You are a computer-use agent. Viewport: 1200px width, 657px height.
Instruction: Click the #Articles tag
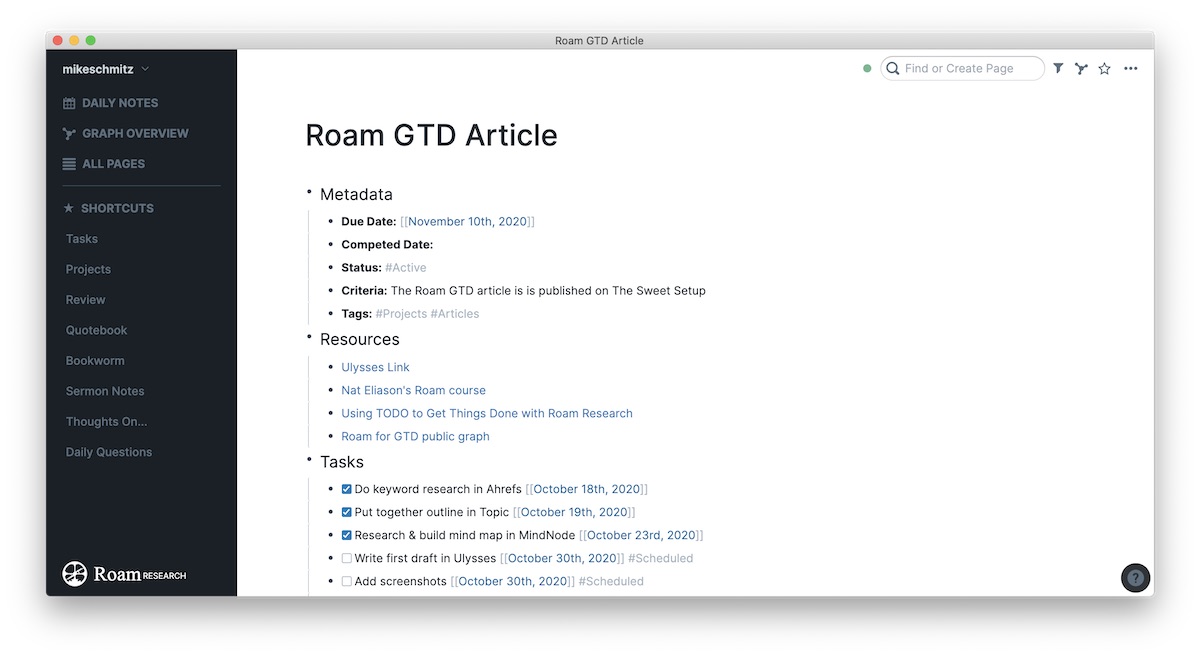[x=455, y=314]
